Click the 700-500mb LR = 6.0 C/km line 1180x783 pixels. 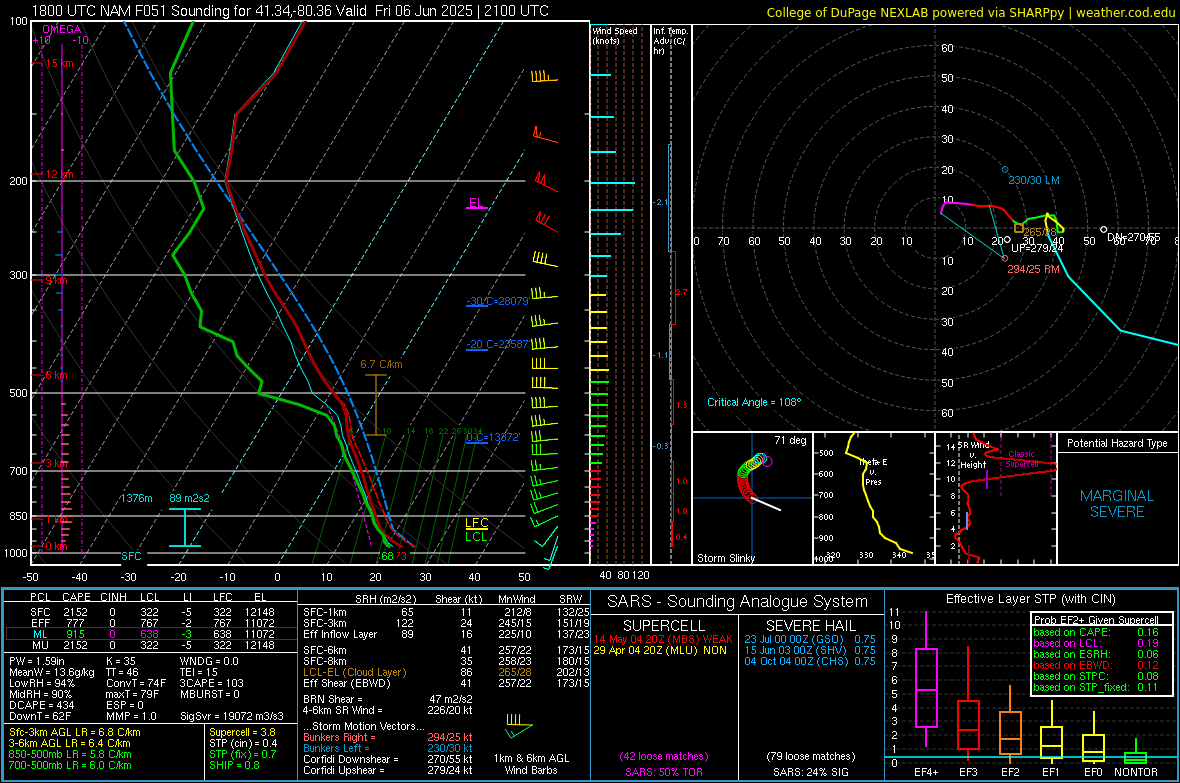click(70, 765)
